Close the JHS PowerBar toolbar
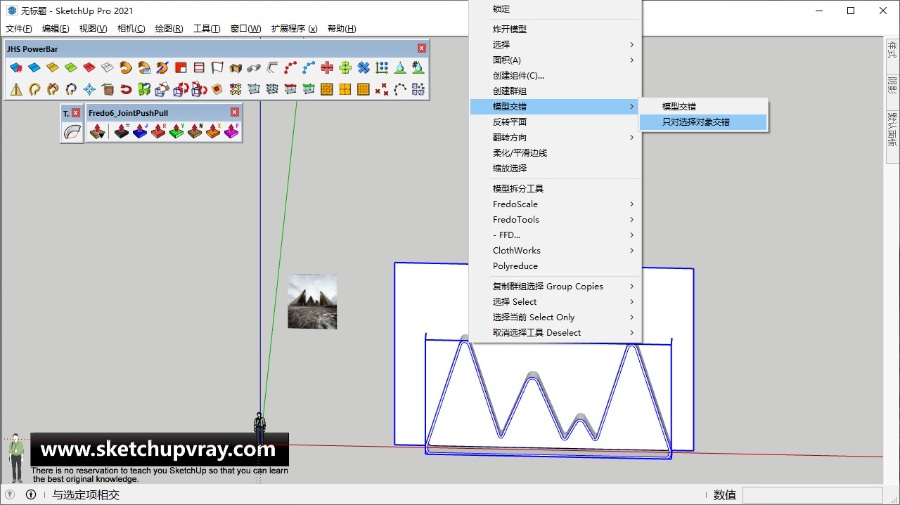The width and height of the screenshot is (900, 505). pyautogui.click(x=422, y=48)
